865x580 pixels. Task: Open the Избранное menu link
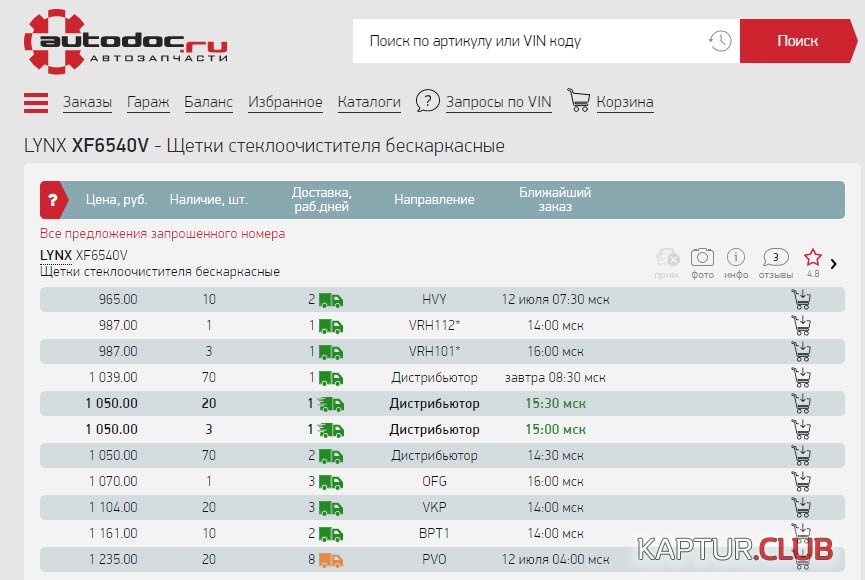pyautogui.click(x=285, y=102)
